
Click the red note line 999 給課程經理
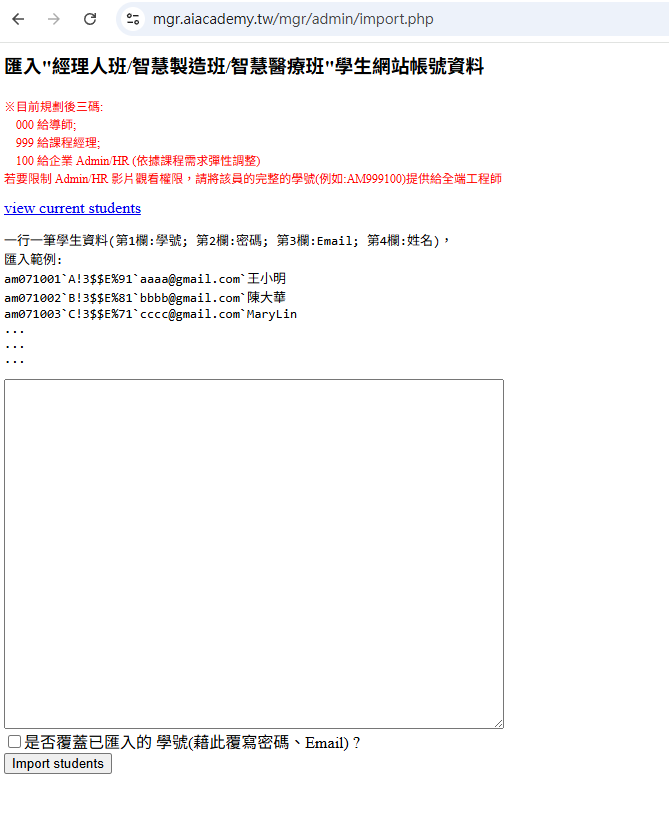[x=58, y=143]
